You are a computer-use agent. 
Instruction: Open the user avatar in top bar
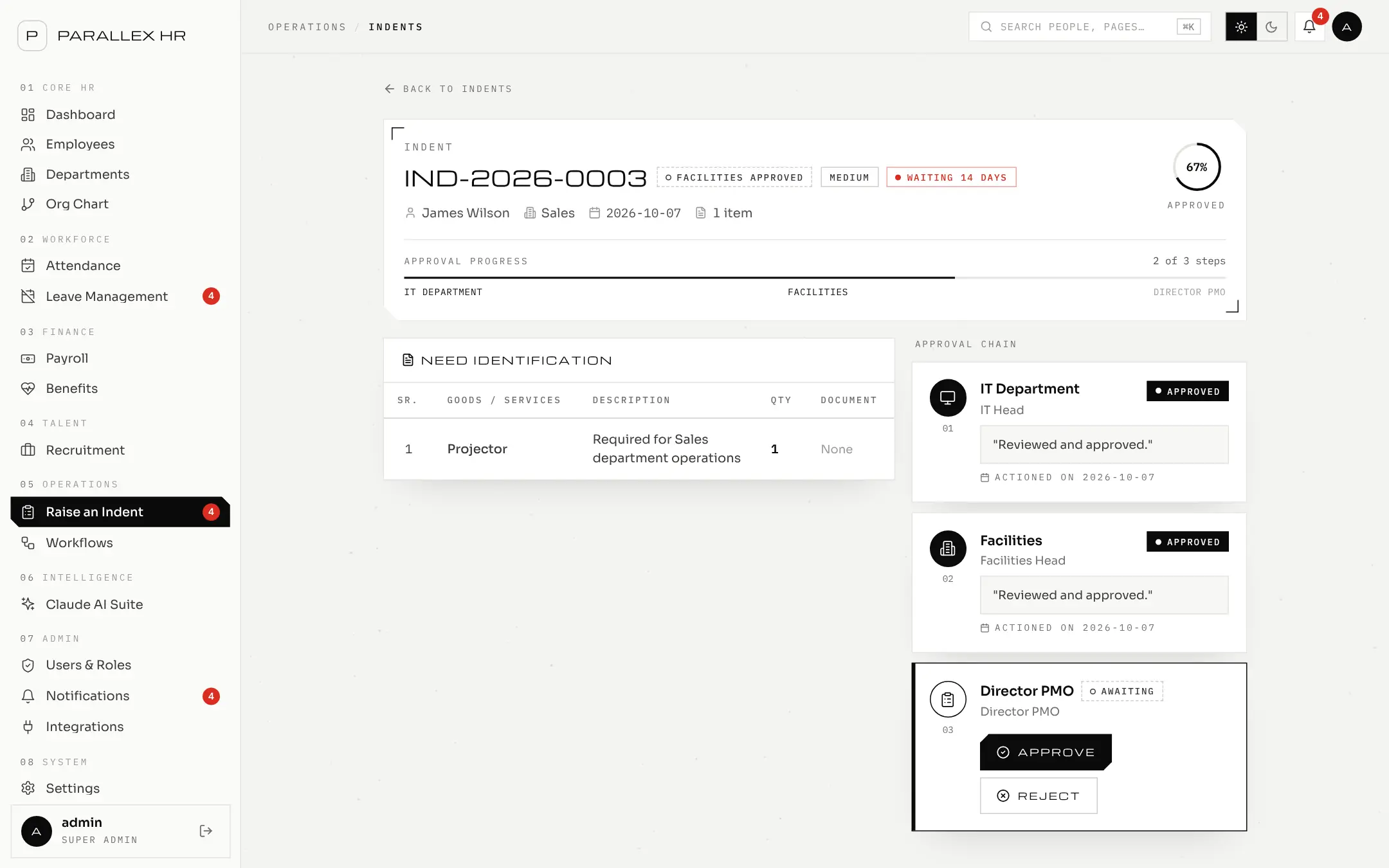(1347, 27)
